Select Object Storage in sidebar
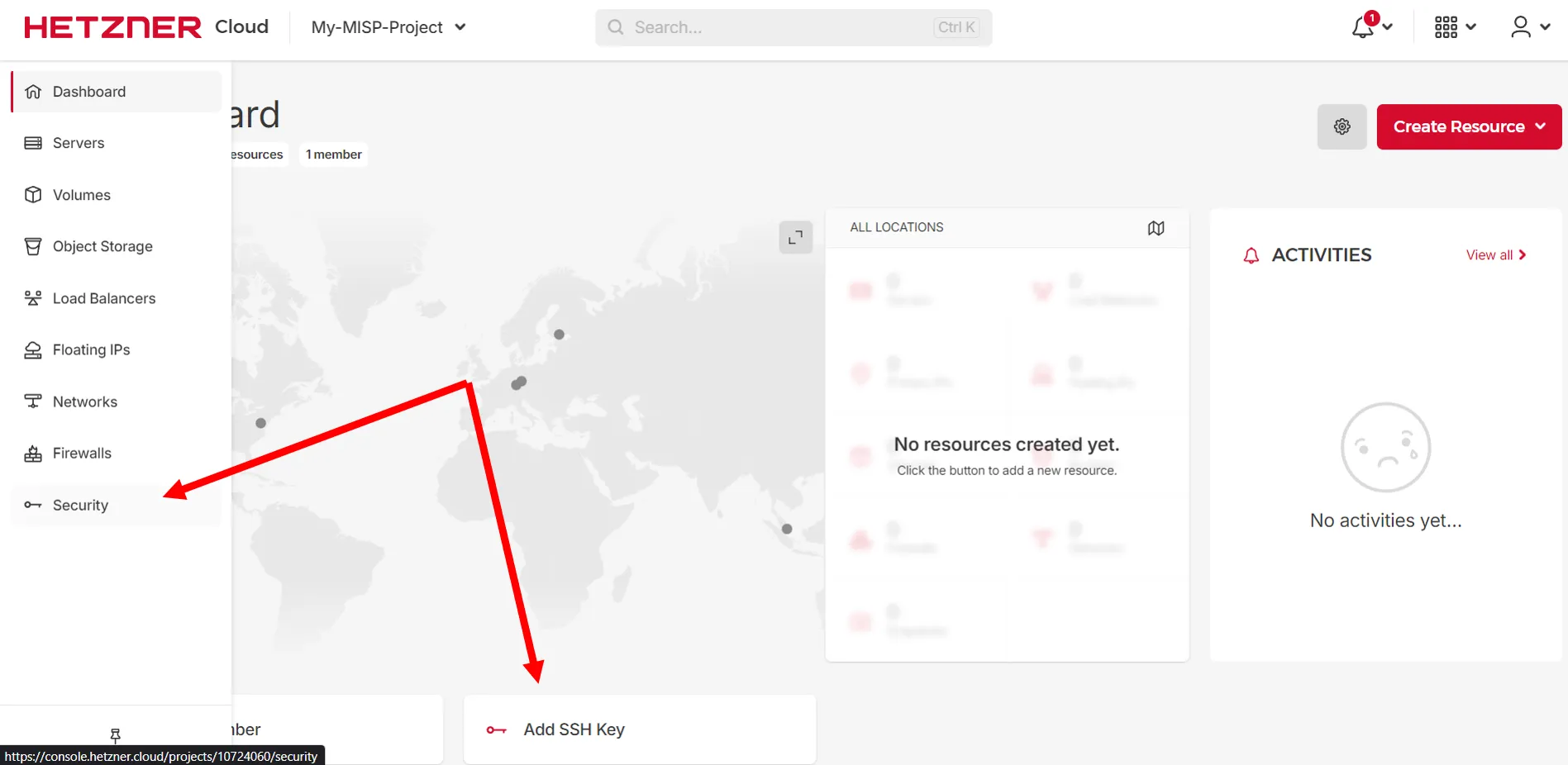 pyautogui.click(x=102, y=246)
